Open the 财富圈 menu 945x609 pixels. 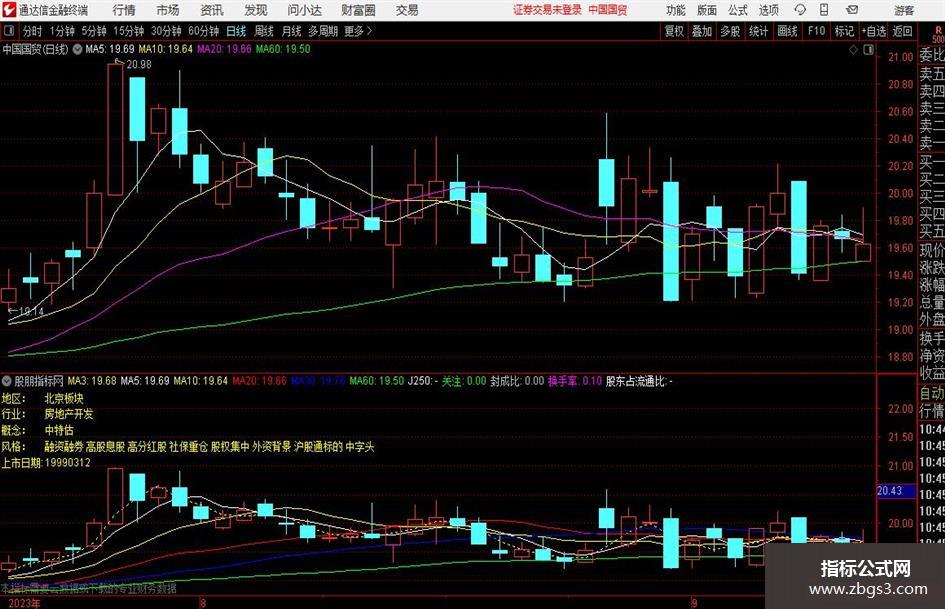tap(358, 10)
